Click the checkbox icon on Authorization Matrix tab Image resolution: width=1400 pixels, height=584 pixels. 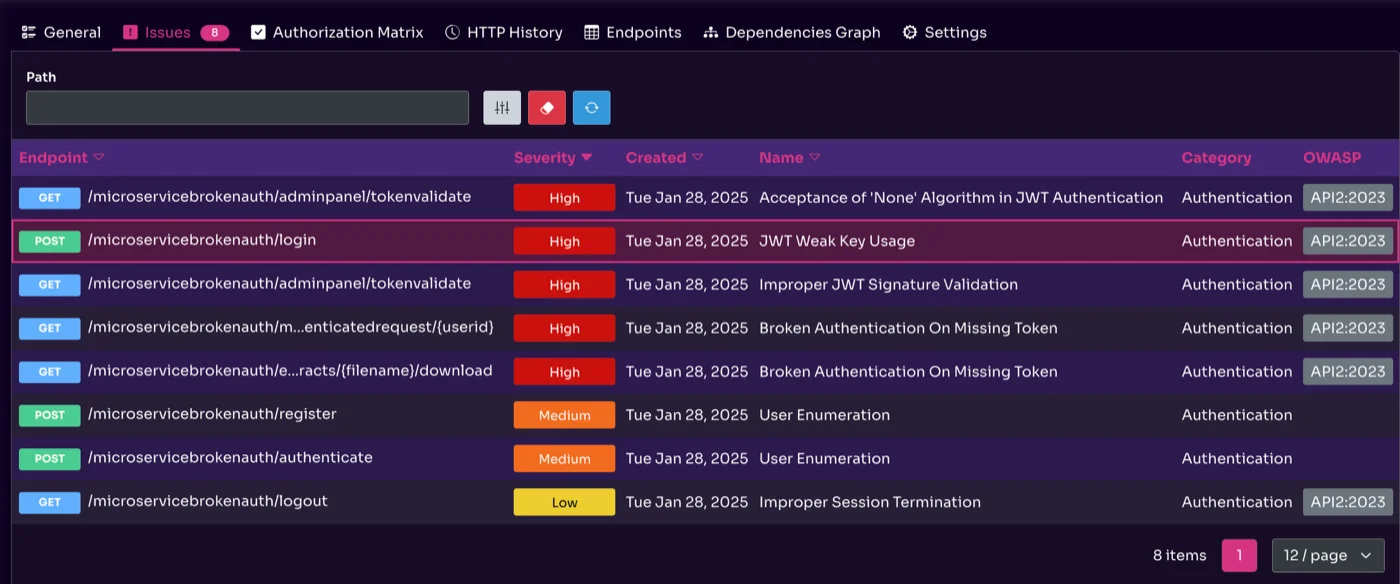tap(258, 31)
